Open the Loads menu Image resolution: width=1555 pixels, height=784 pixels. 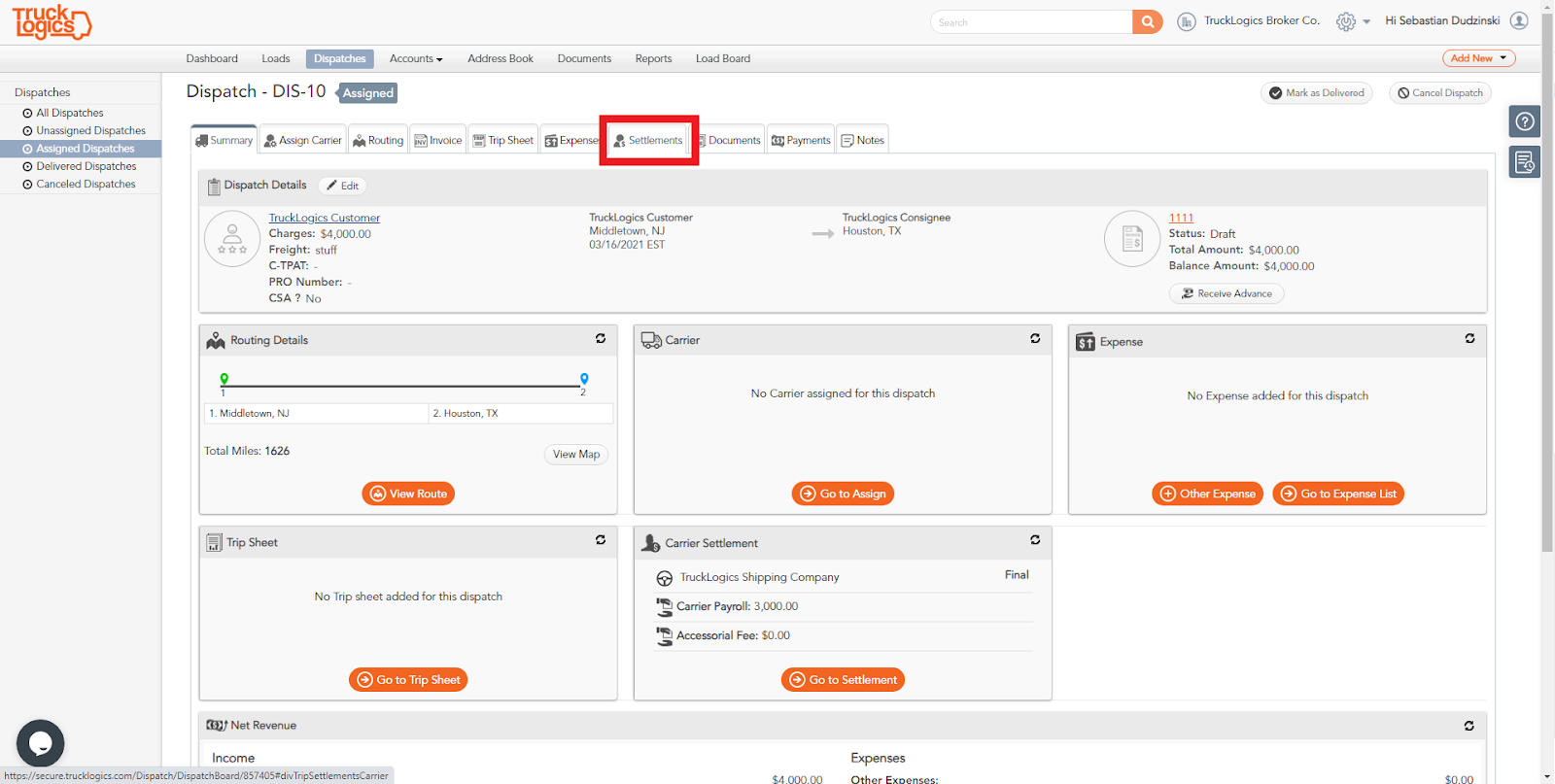tap(276, 59)
